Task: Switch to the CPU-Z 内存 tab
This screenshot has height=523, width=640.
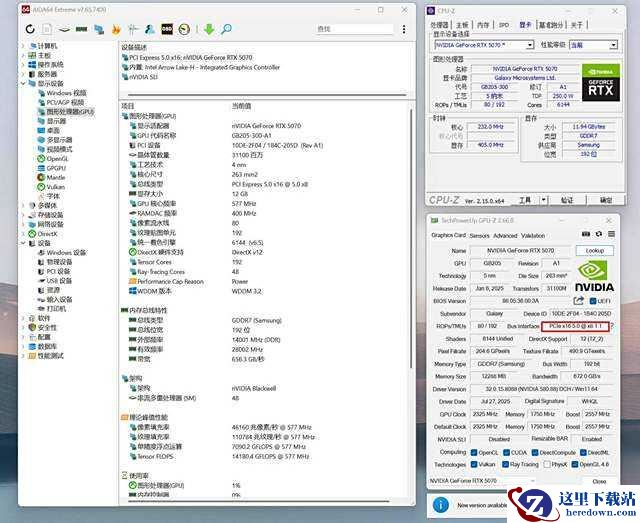Action: coord(483,25)
